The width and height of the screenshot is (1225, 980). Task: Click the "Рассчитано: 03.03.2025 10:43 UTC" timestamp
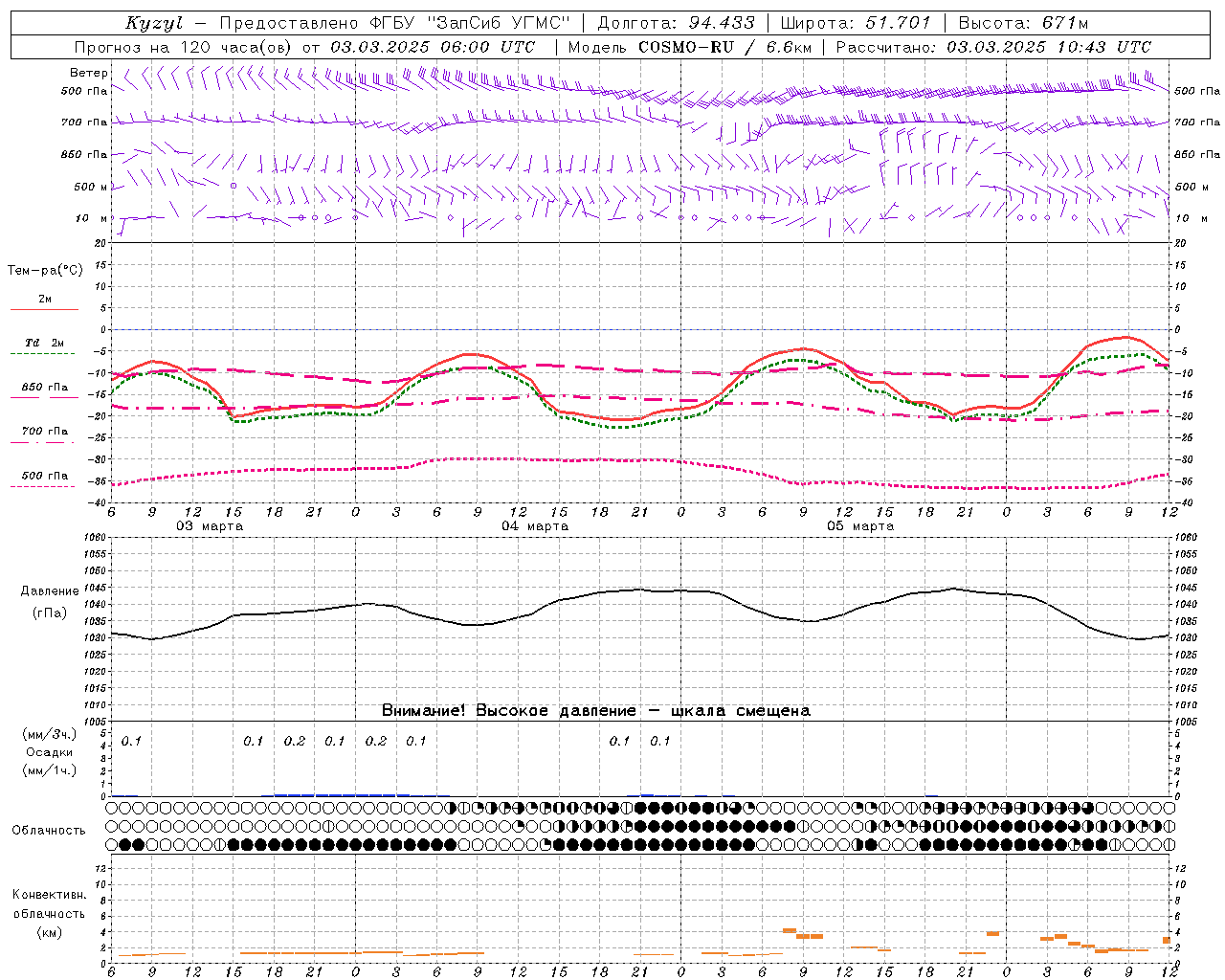click(x=993, y=47)
